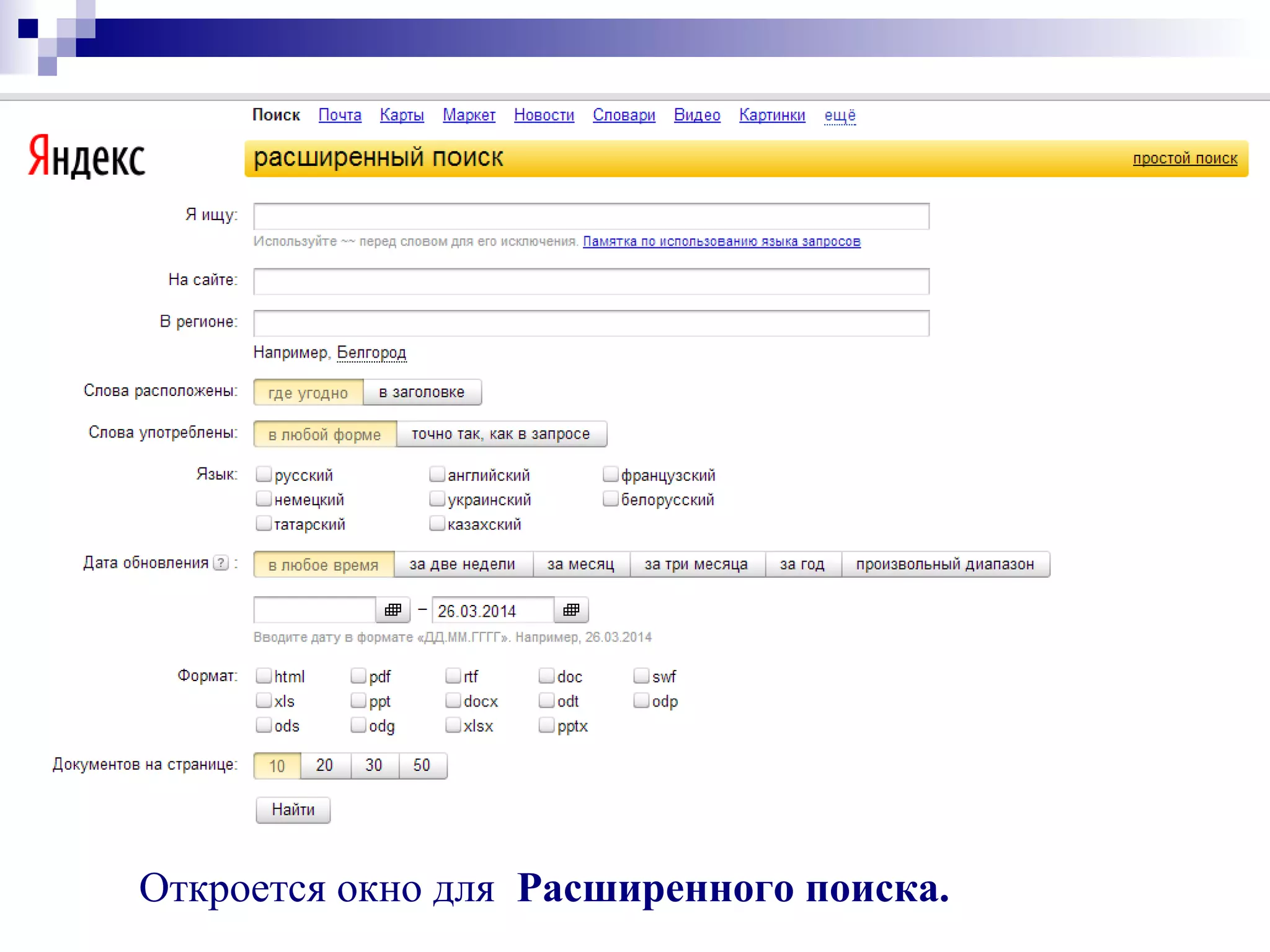
Task: Tick the немецкий language checkbox
Action: point(264,498)
